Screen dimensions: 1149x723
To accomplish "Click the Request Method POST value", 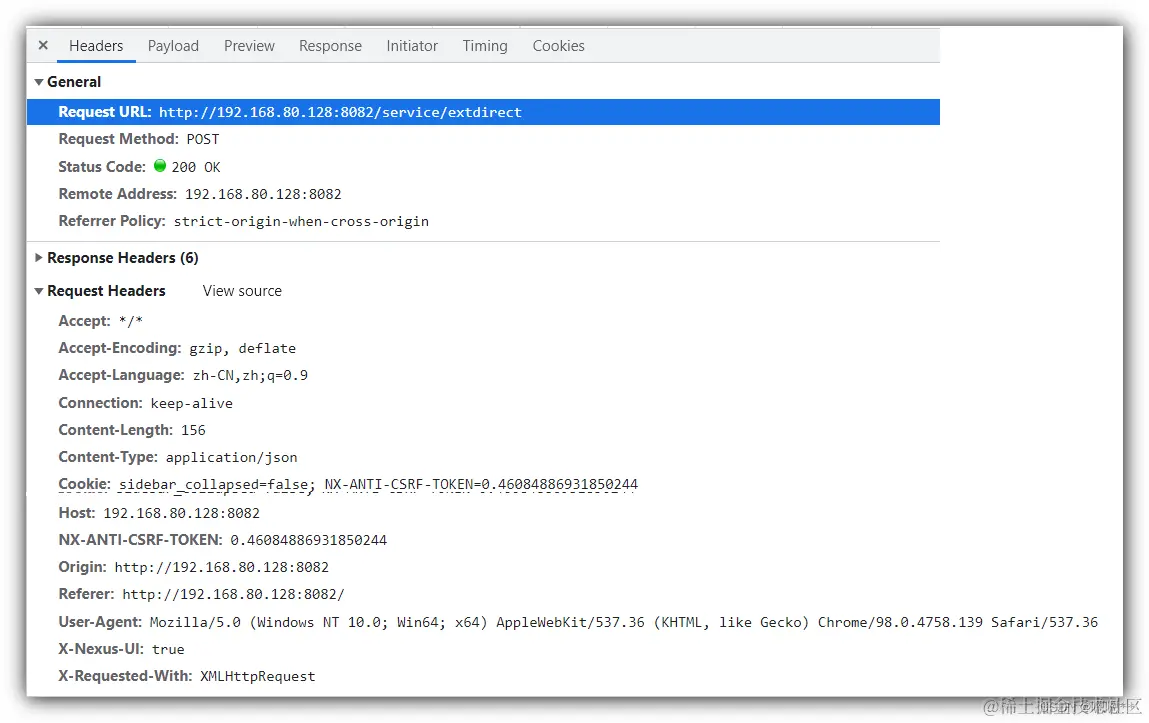I will (x=203, y=139).
